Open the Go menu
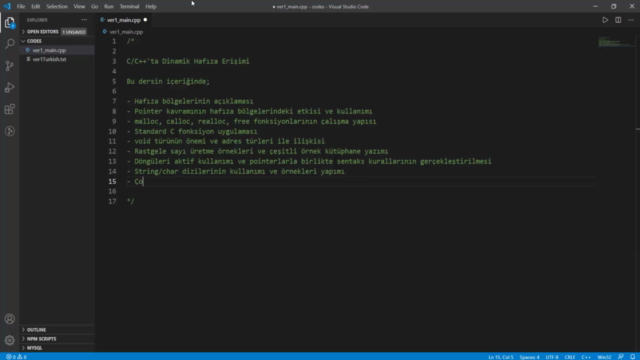Screen dimensions: 640x360 [x=94, y=7]
